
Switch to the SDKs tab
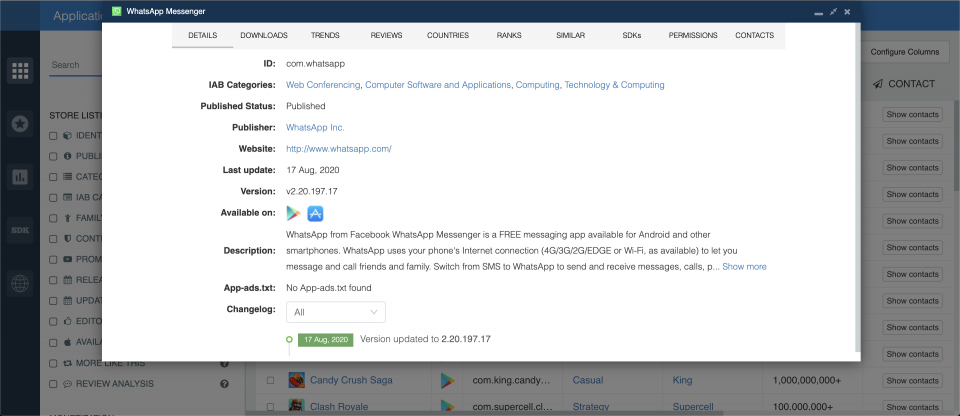[632, 36]
